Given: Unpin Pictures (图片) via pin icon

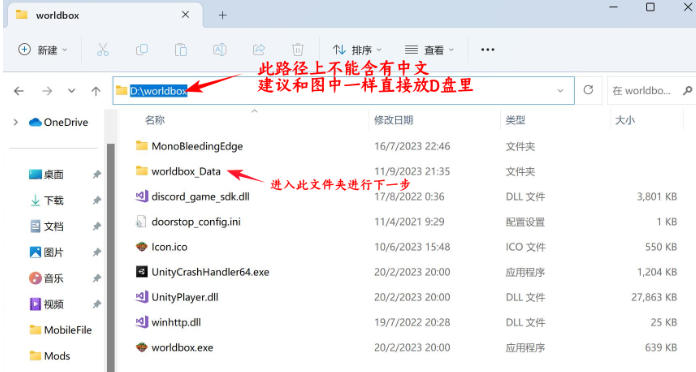Looking at the screenshot, I should click(x=97, y=253).
